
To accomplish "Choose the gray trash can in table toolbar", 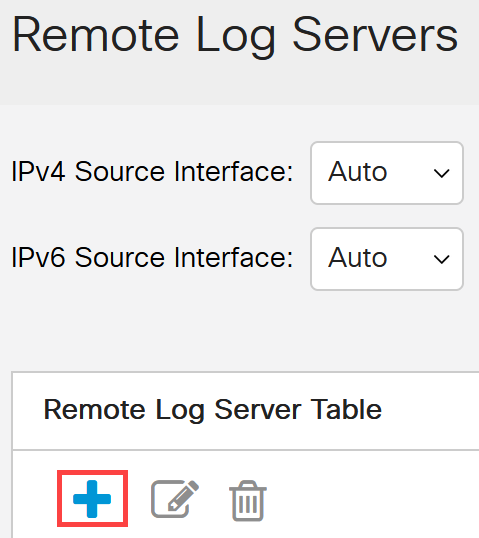I will 248,500.
